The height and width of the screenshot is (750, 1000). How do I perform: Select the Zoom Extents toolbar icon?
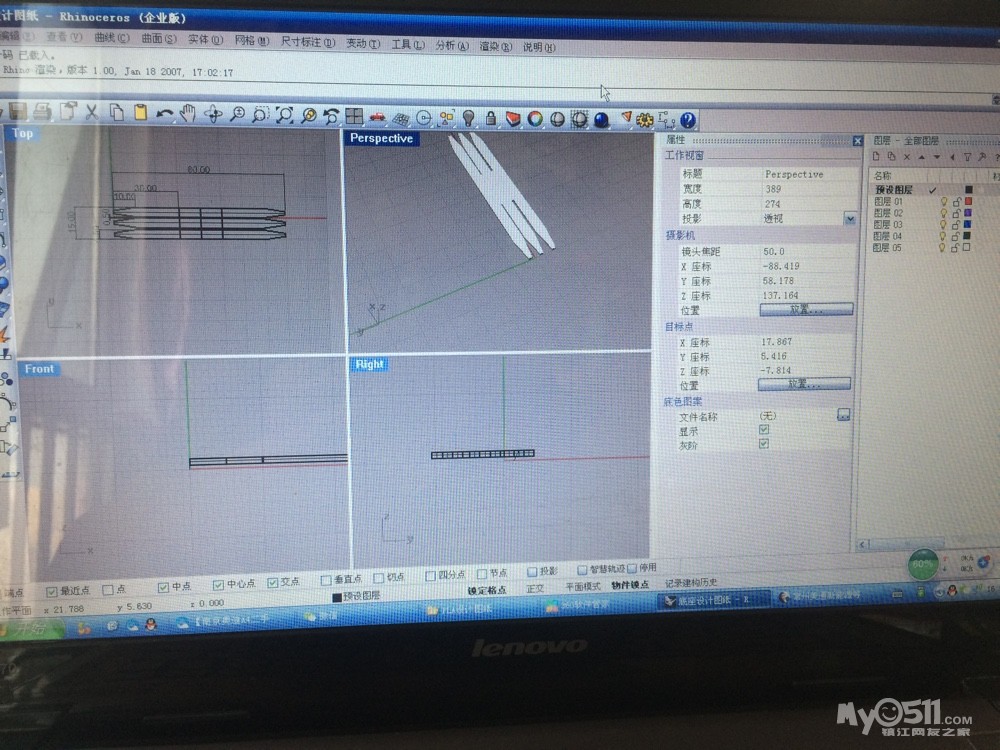285,116
